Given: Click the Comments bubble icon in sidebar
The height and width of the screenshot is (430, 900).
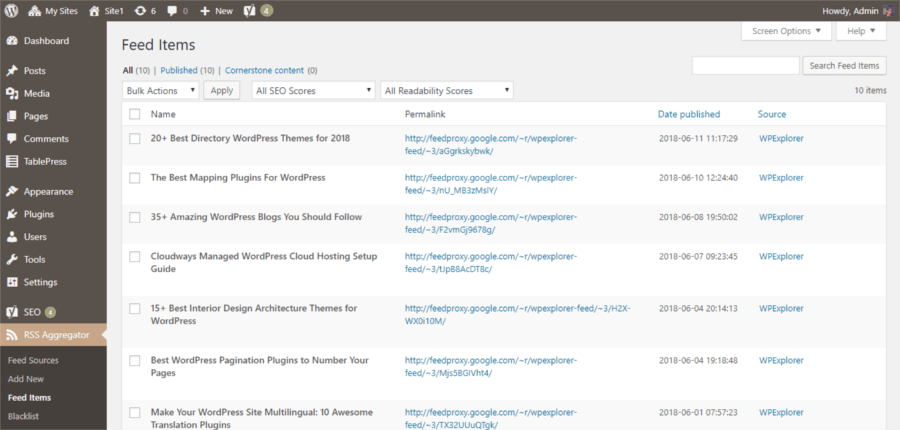Looking at the screenshot, I should click(x=11, y=139).
